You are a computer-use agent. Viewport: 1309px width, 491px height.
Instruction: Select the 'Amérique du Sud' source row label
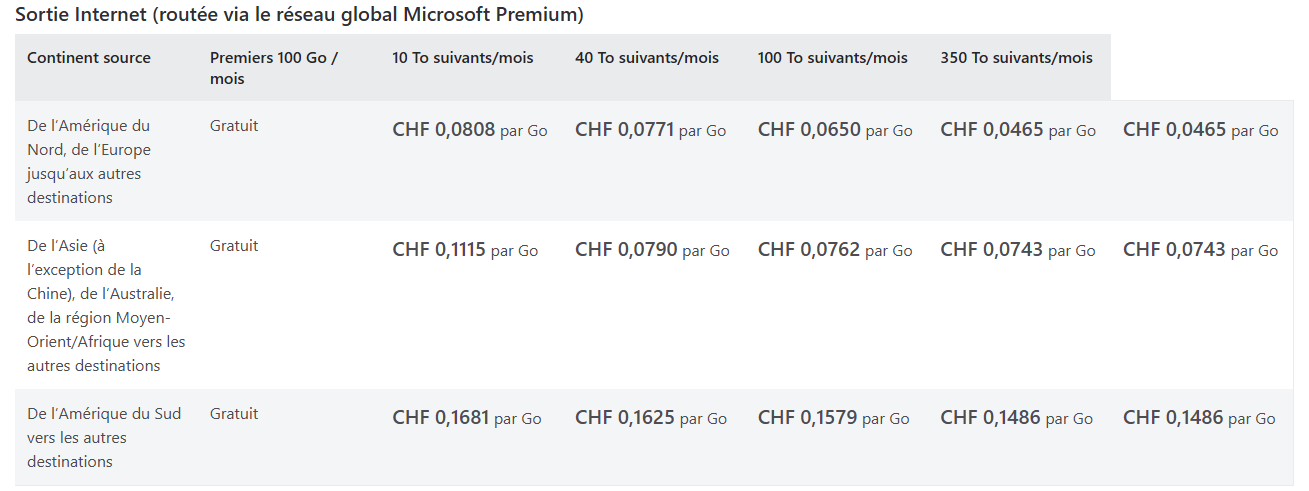pos(104,438)
